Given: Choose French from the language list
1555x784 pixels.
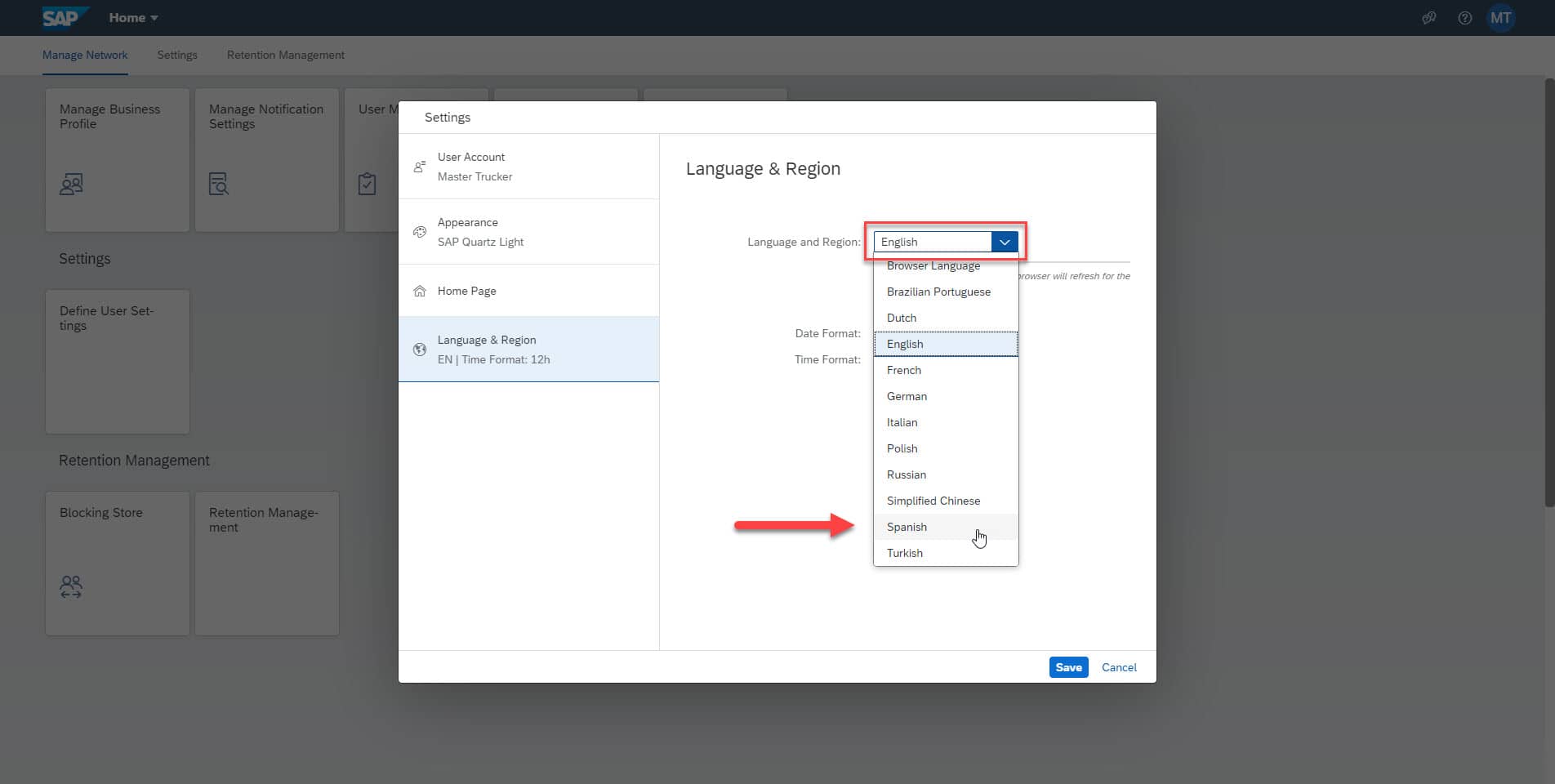Looking at the screenshot, I should pos(946,370).
